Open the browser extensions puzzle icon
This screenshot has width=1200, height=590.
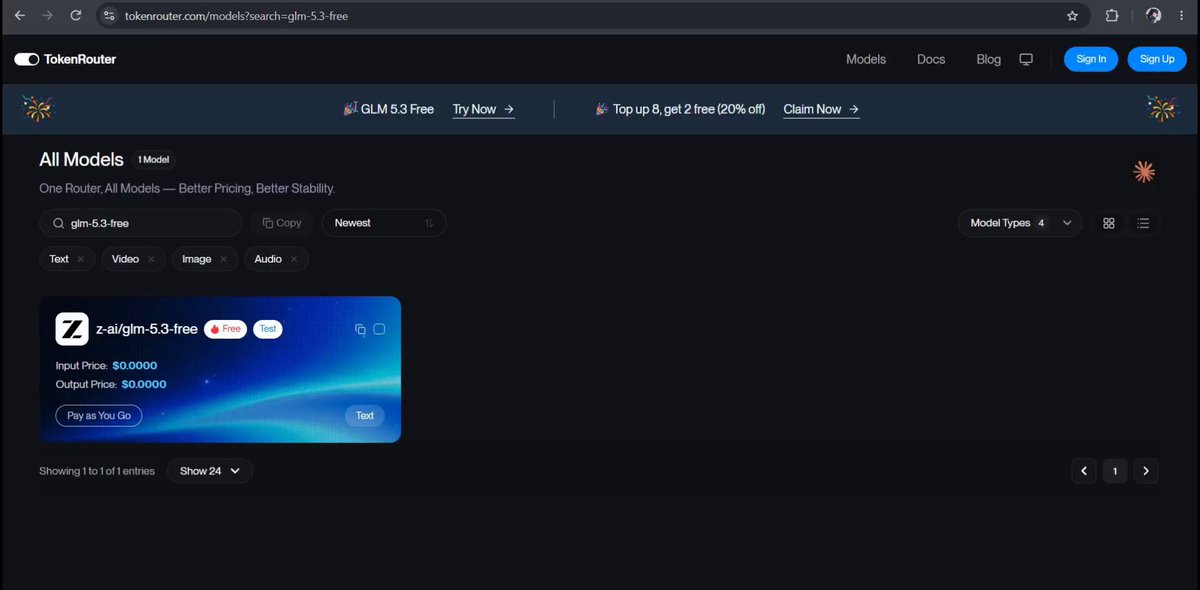click(x=1112, y=16)
